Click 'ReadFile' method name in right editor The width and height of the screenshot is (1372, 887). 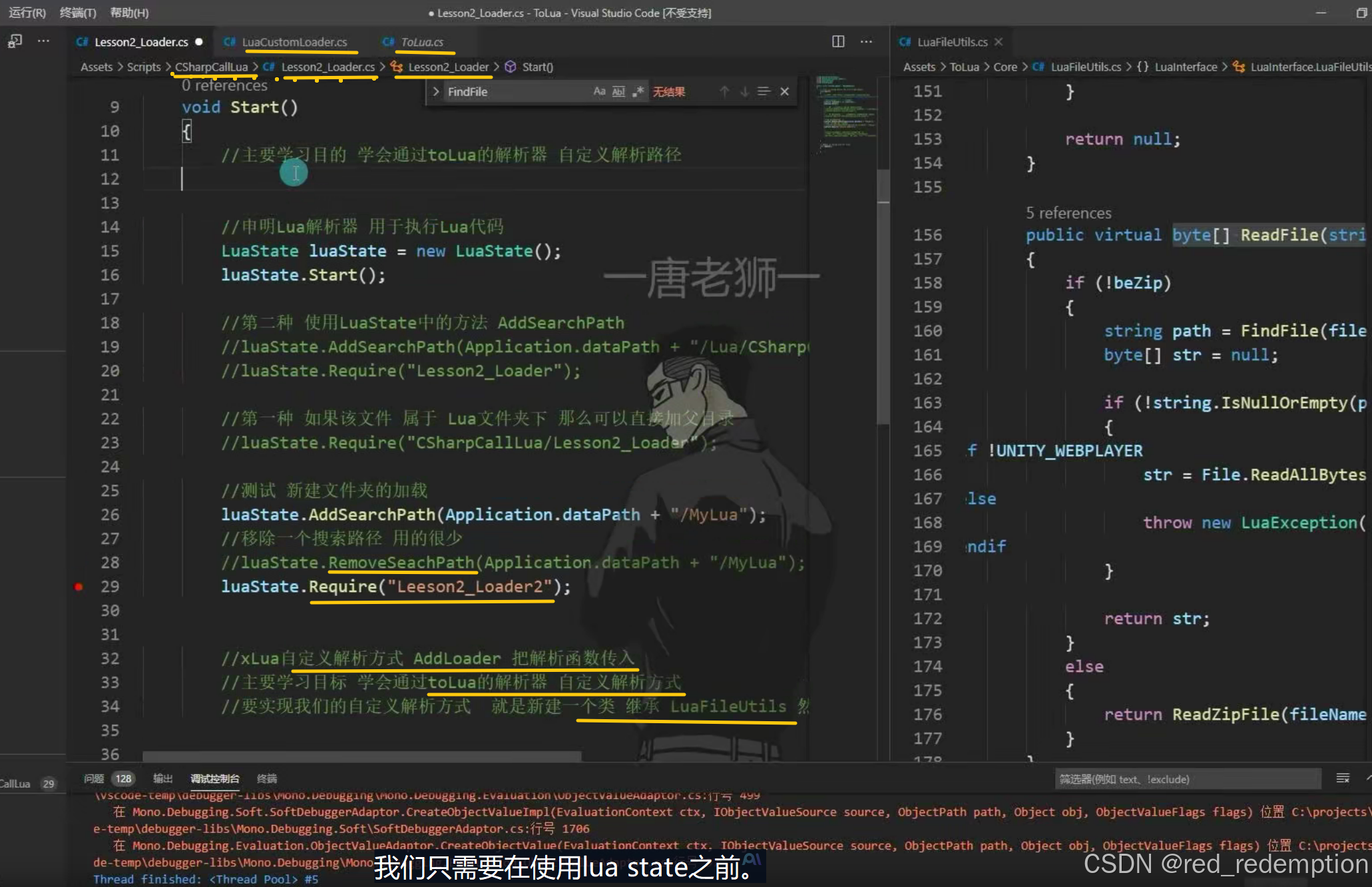pos(1279,235)
